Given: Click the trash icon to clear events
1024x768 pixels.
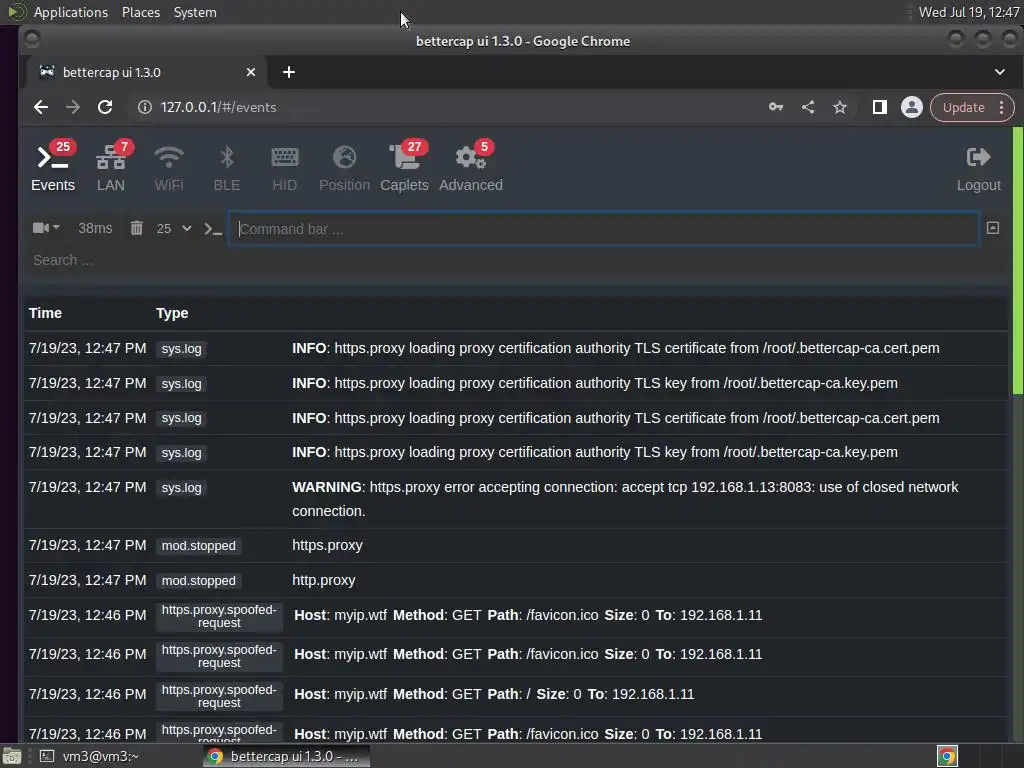Looking at the screenshot, I should pyautogui.click(x=136, y=228).
